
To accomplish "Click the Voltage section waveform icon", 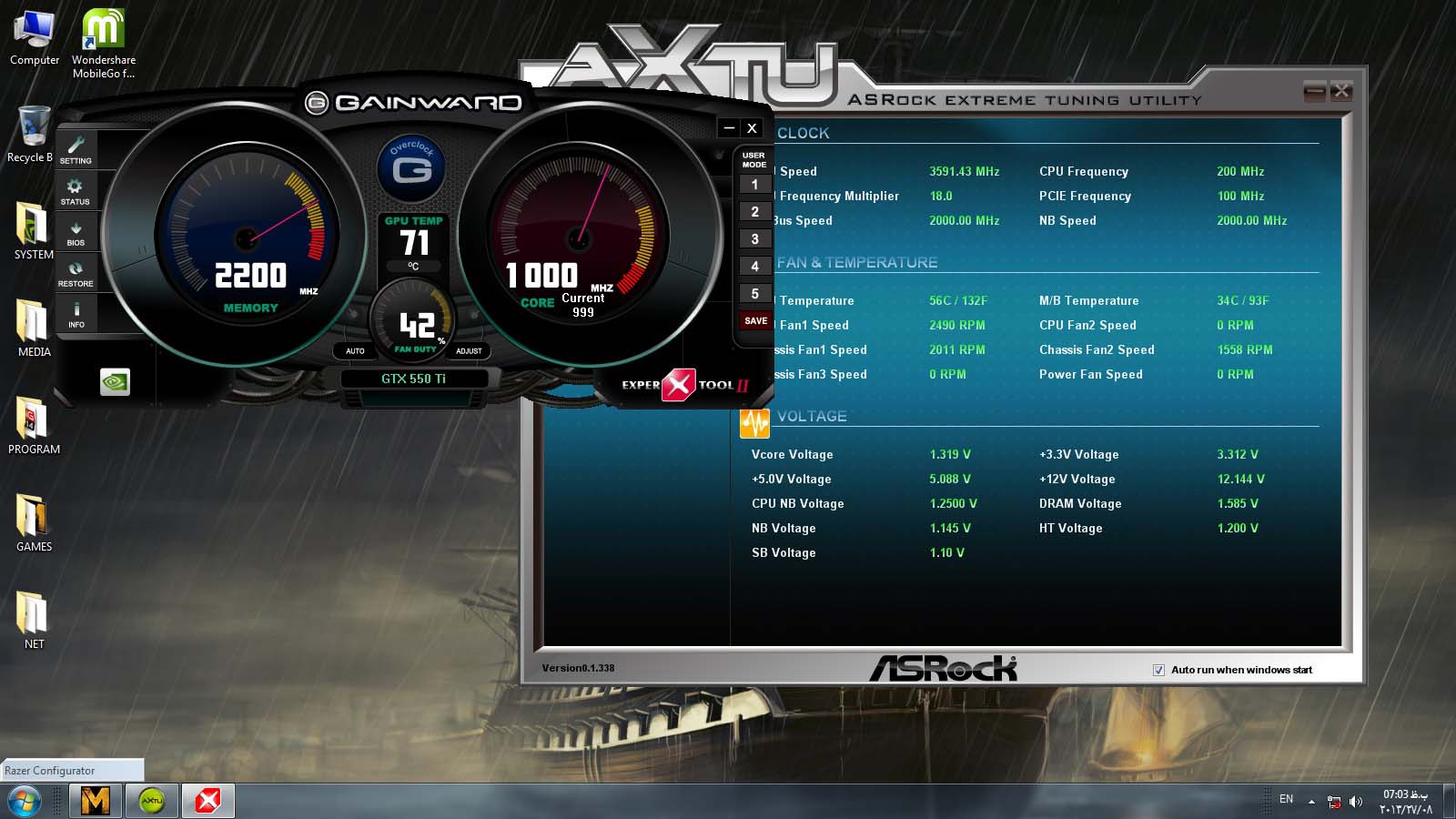I will pyautogui.click(x=754, y=423).
